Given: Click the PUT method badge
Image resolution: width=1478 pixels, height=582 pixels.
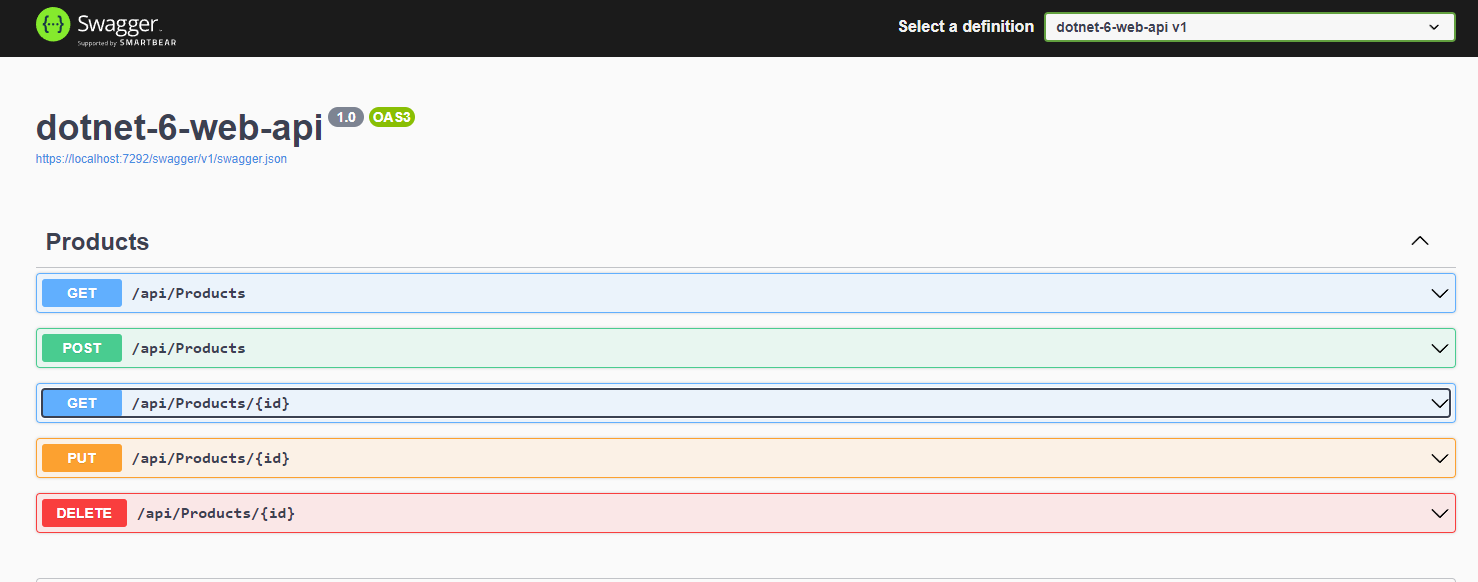Looking at the screenshot, I should (x=82, y=458).
